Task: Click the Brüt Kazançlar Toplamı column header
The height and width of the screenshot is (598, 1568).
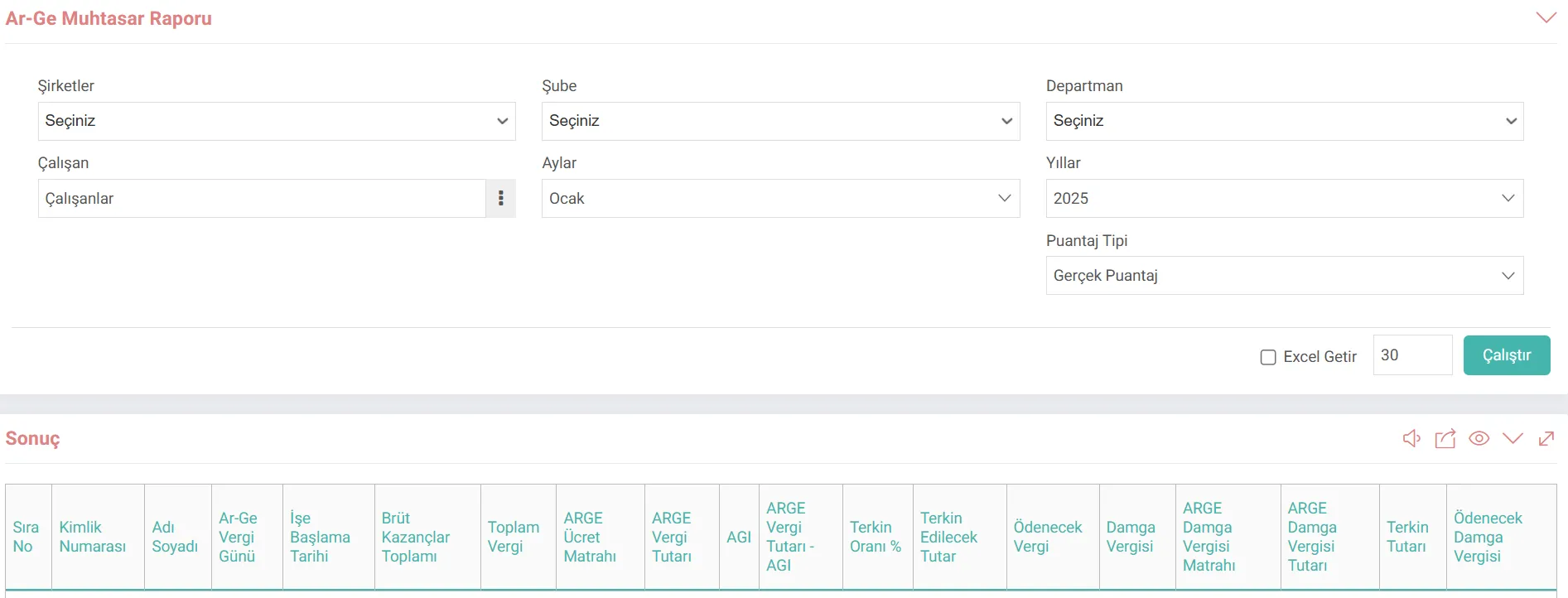Action: click(416, 537)
